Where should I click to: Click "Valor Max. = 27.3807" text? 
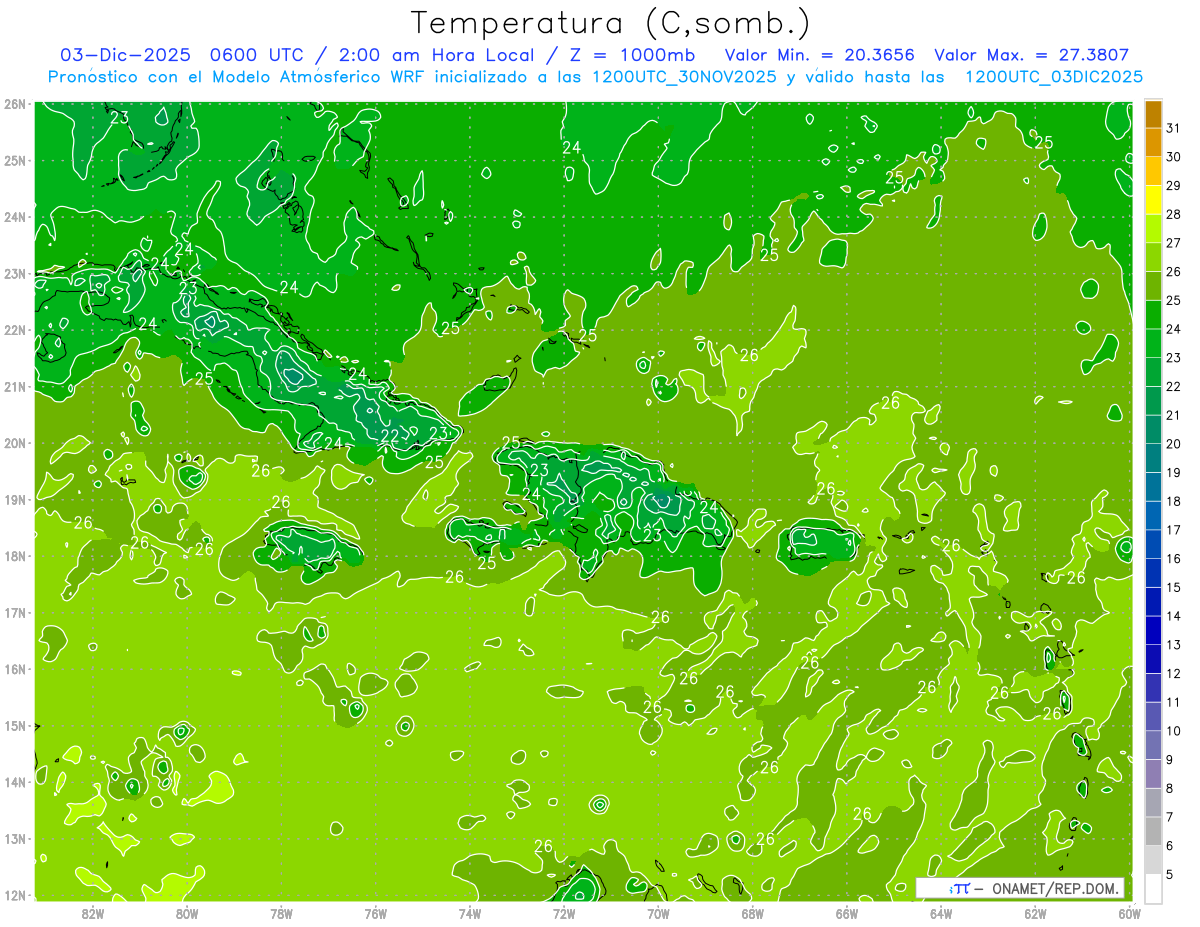click(x=1032, y=55)
